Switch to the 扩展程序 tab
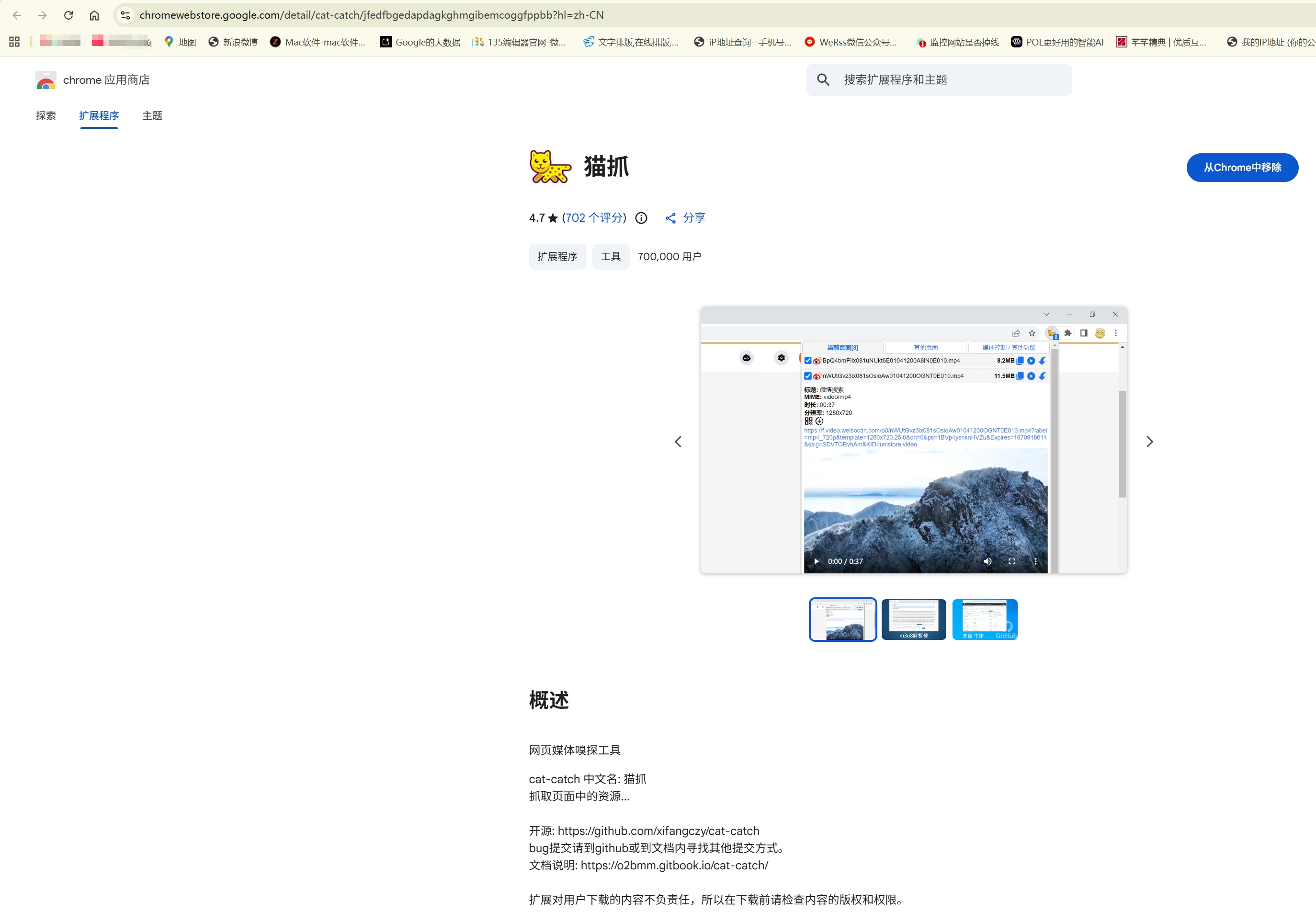 point(99,116)
